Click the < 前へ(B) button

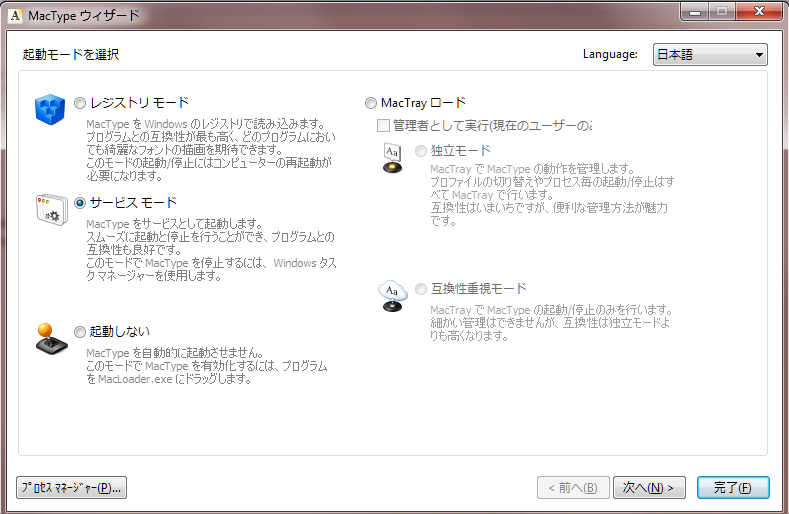[571, 488]
